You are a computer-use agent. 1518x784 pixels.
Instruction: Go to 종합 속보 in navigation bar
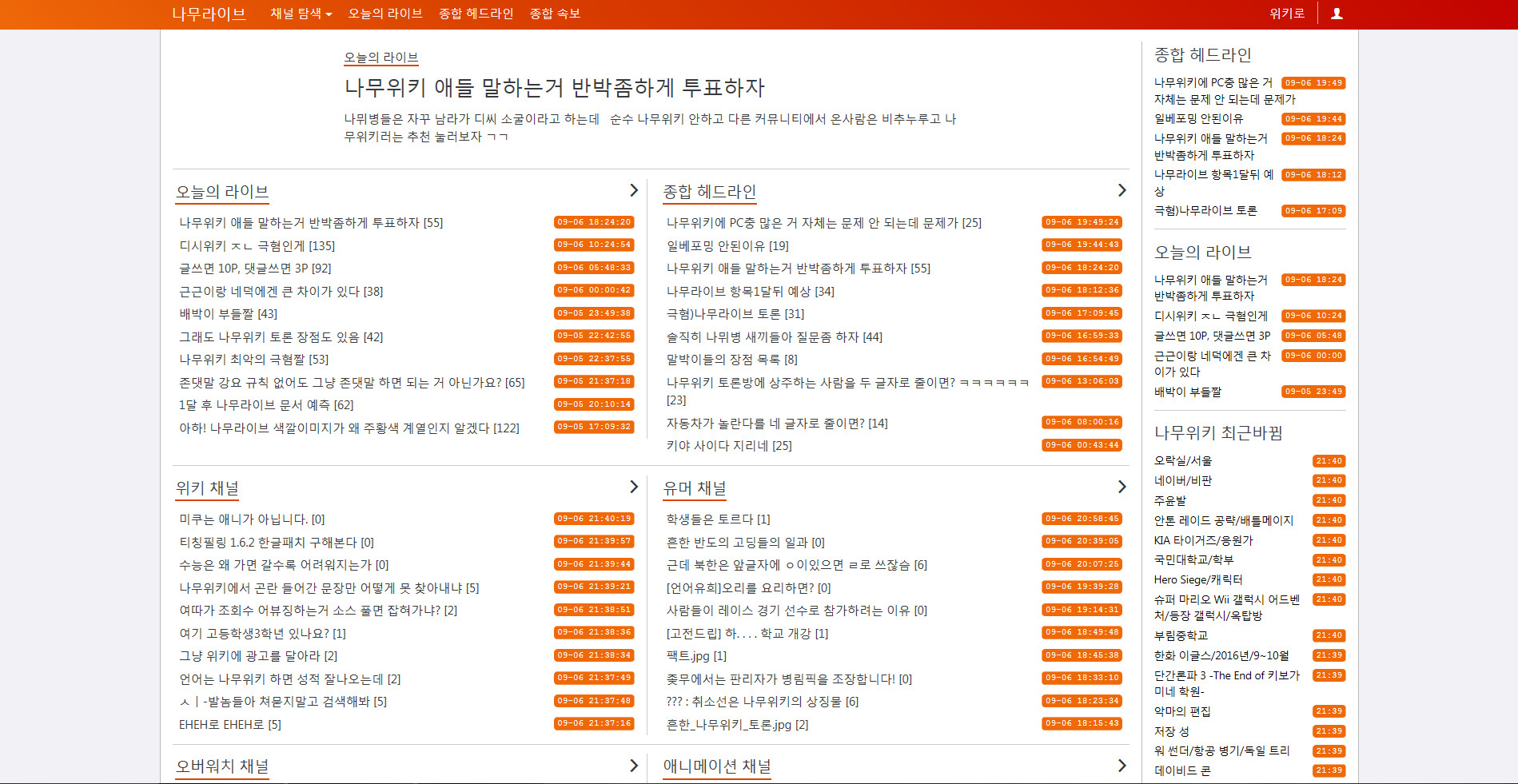click(x=555, y=14)
